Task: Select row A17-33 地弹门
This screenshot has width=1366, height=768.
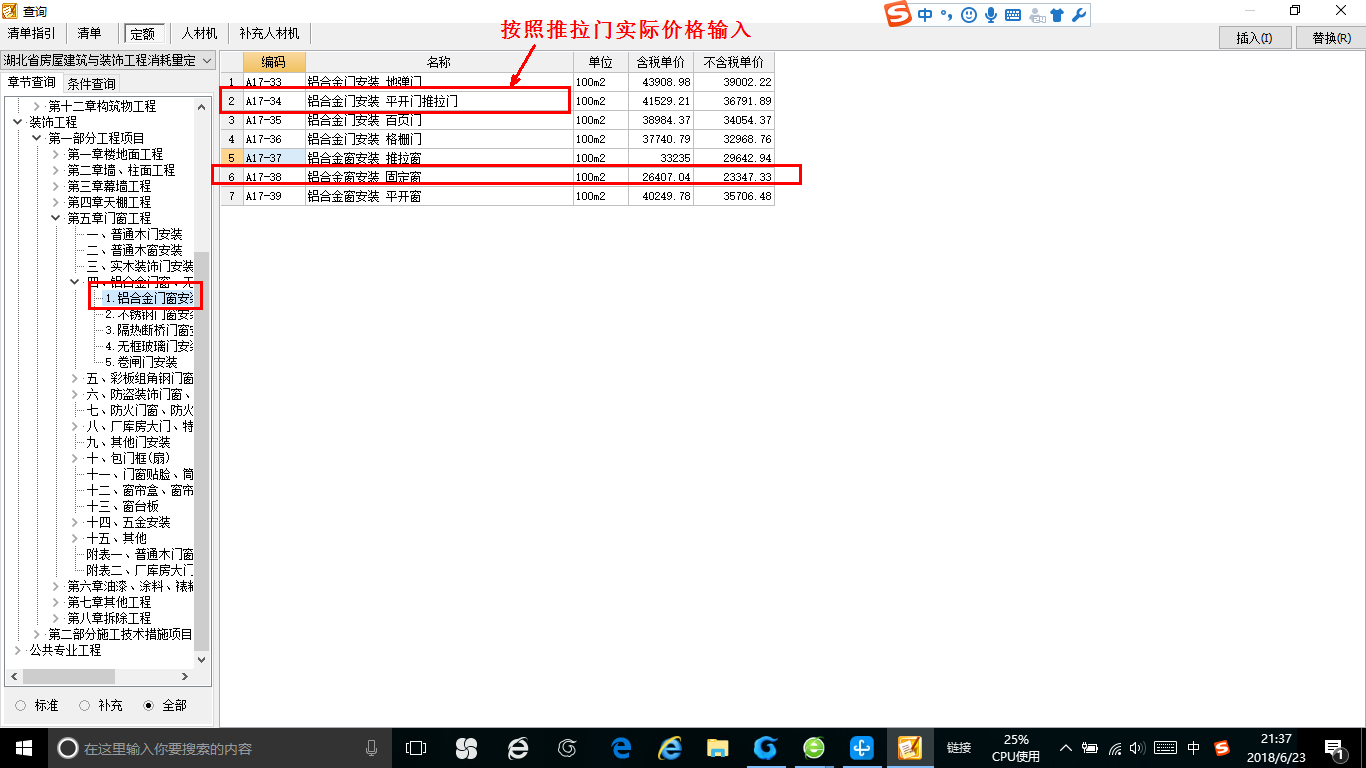Action: click(x=498, y=82)
